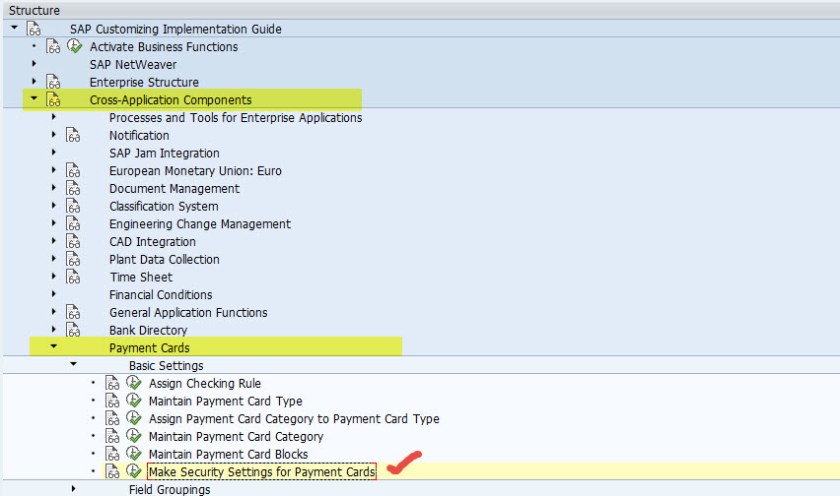Select the Time Sheet tree entry
Image resolution: width=840 pixels, height=496 pixels.
click(141, 277)
